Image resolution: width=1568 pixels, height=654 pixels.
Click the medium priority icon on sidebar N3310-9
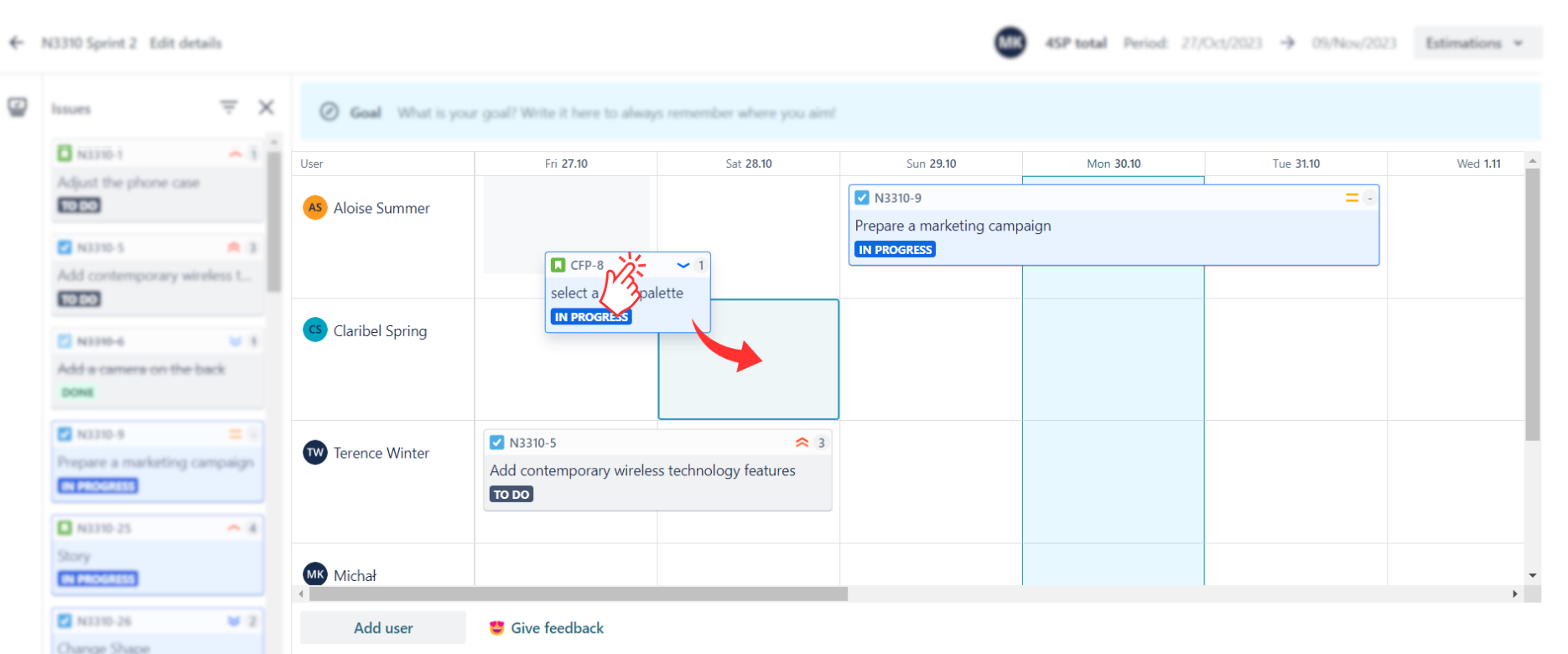click(236, 434)
